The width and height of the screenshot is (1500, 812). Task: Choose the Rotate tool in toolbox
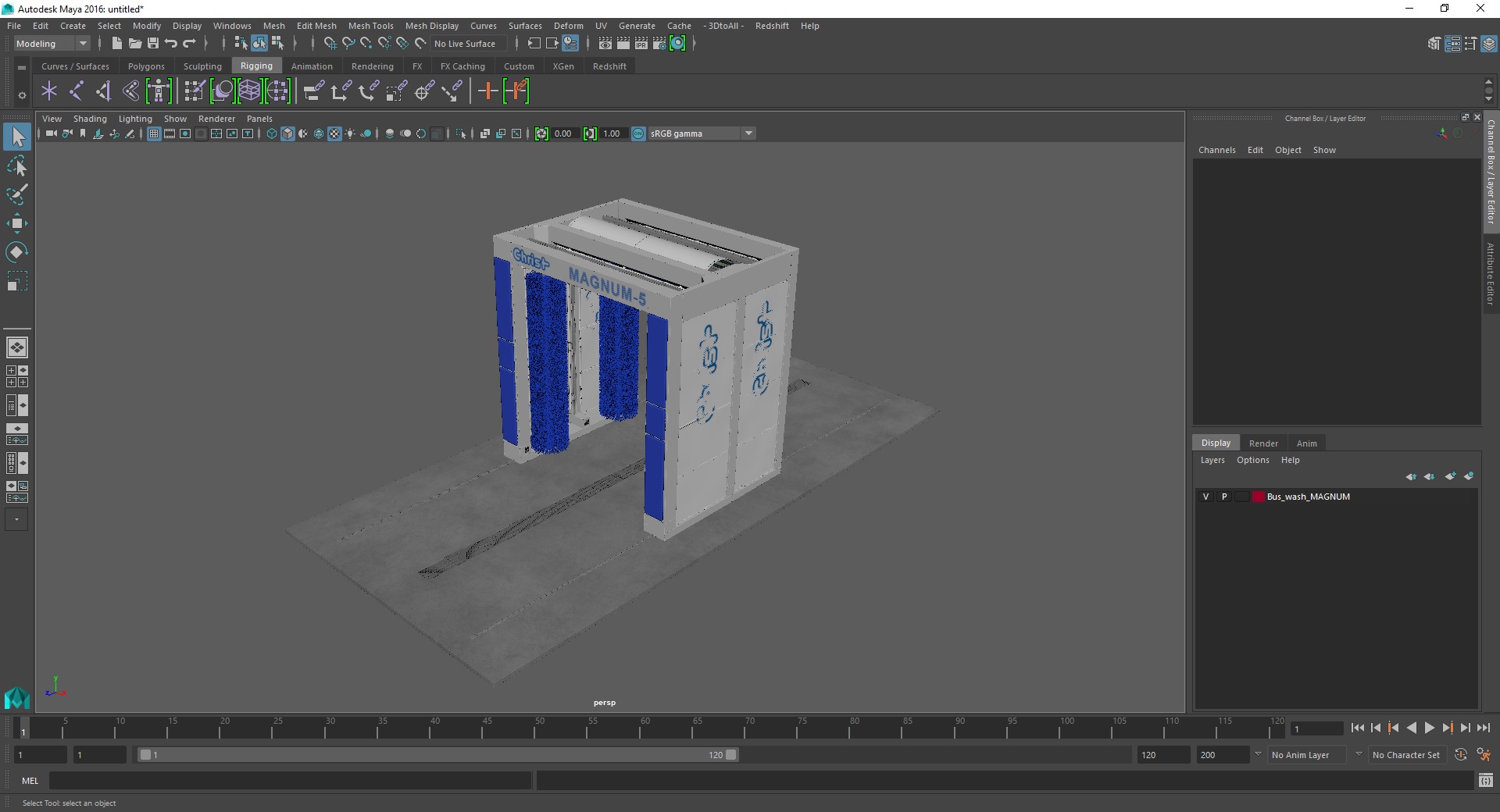(17, 251)
